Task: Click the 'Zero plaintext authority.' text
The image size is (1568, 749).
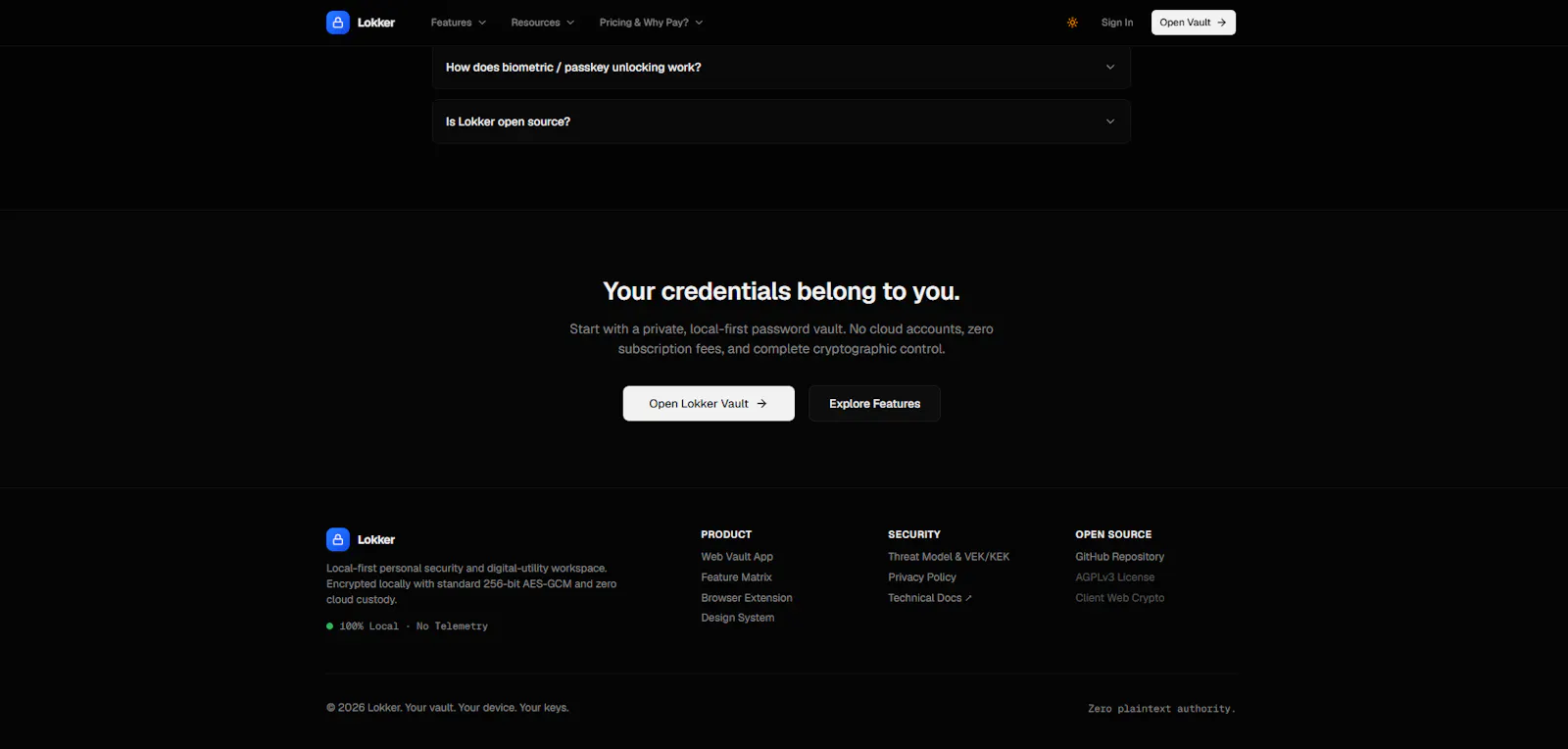Action: pos(1161,709)
